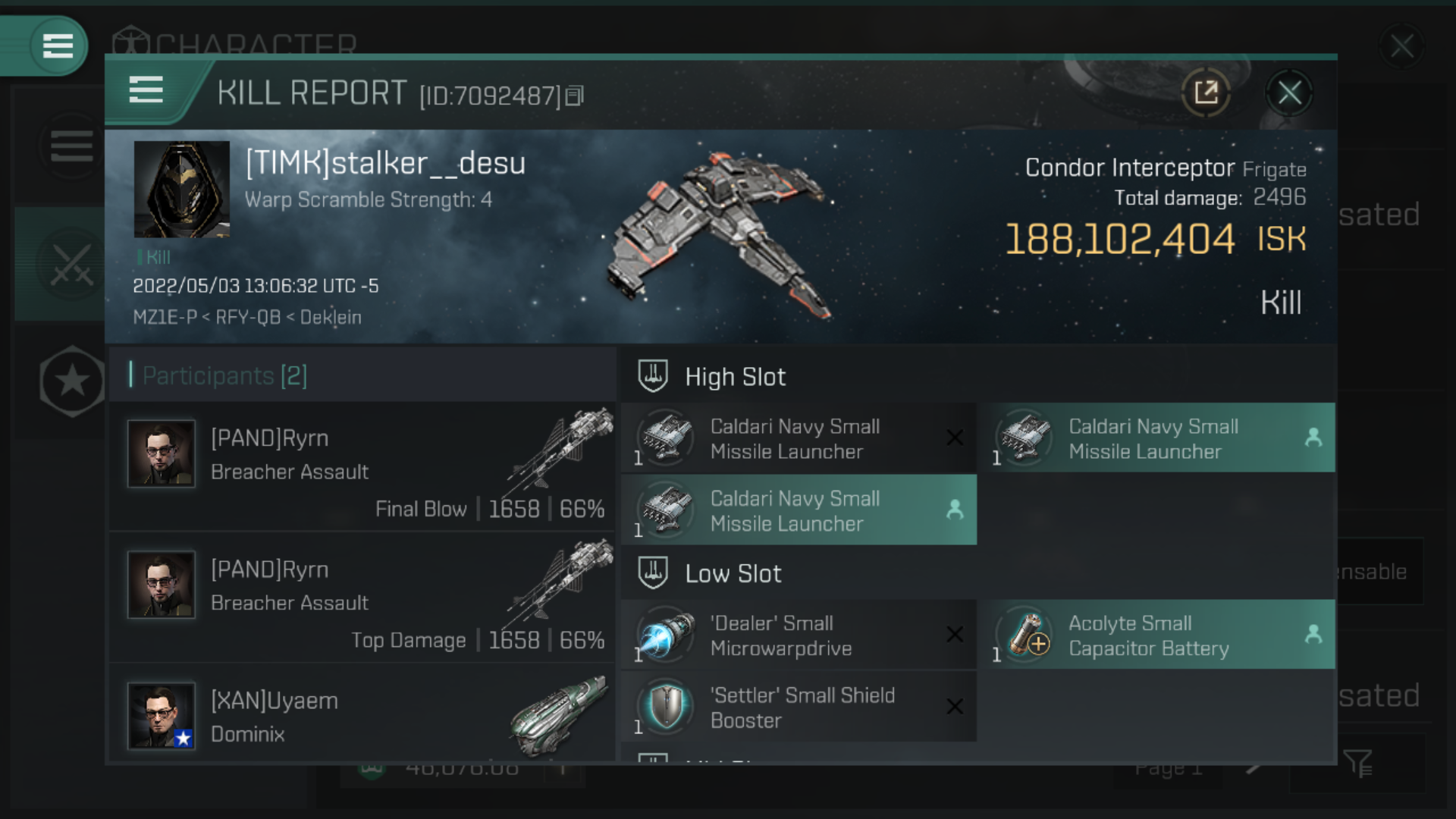The image size is (1456, 819).
Task: Click the hamburger menu icon top-left
Action: pos(57,44)
